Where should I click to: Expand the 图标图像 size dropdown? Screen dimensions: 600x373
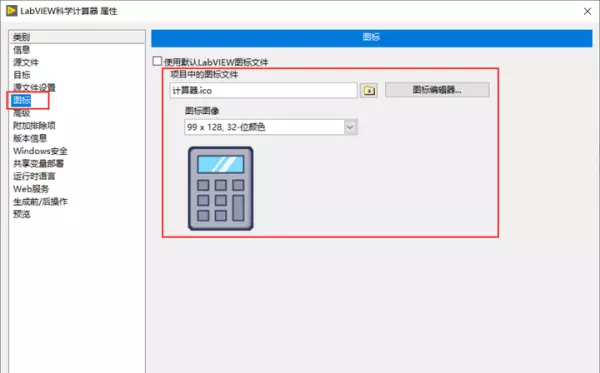(350, 127)
